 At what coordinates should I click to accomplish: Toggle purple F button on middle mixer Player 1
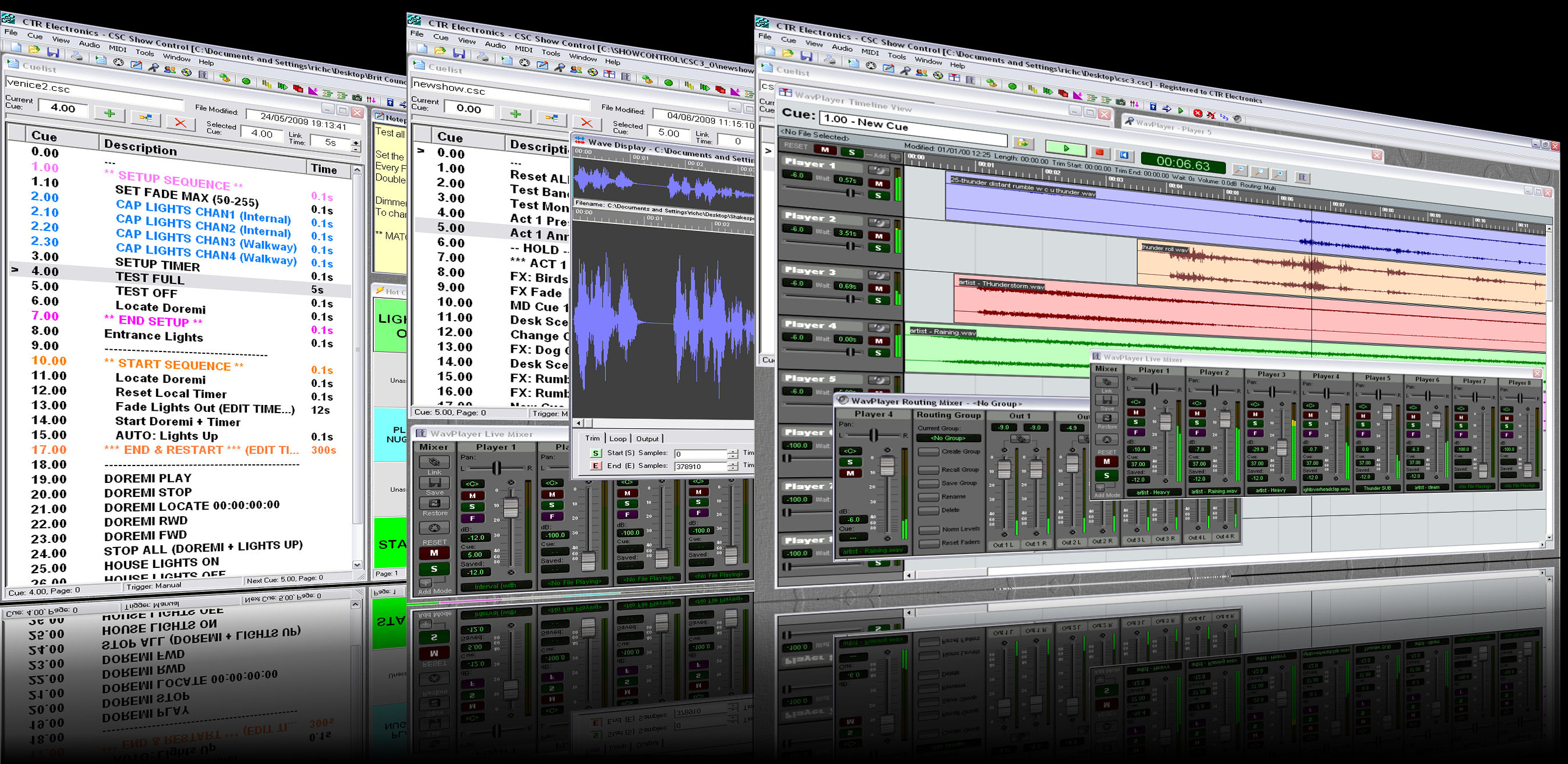point(472,518)
